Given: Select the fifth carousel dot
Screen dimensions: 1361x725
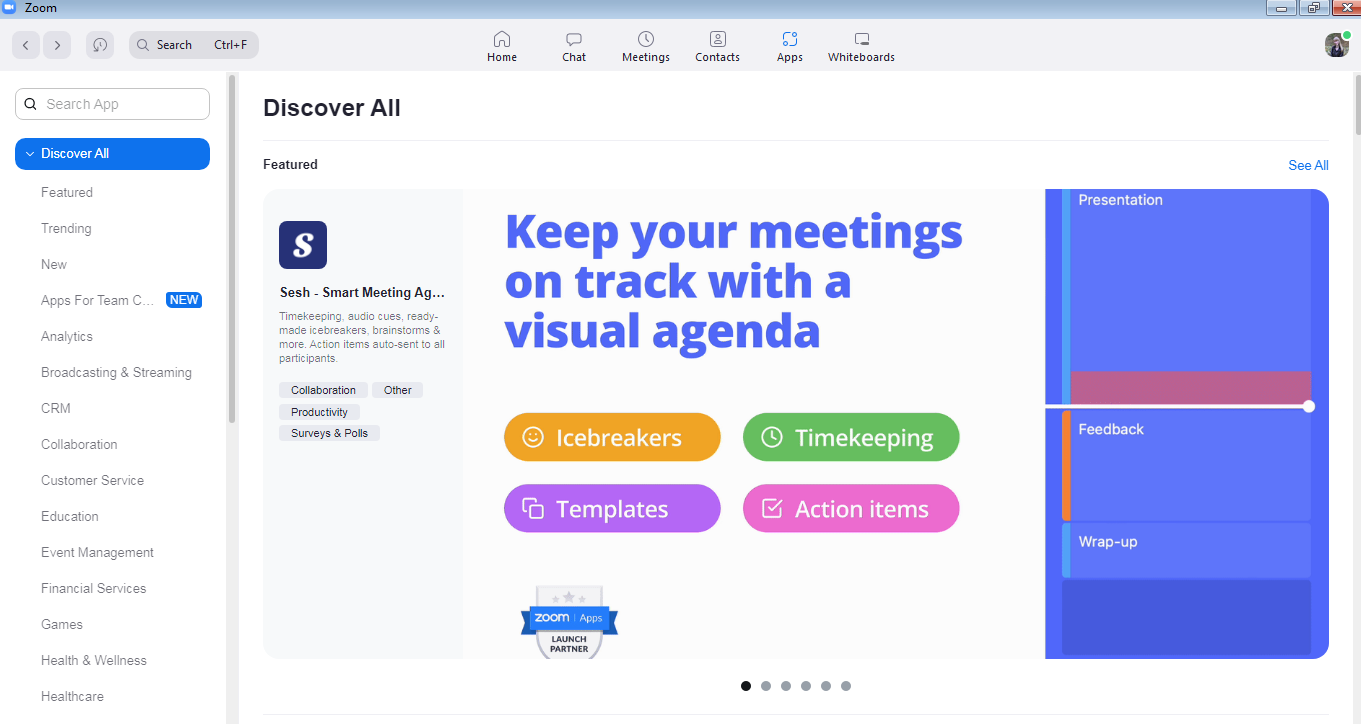Looking at the screenshot, I should (826, 686).
